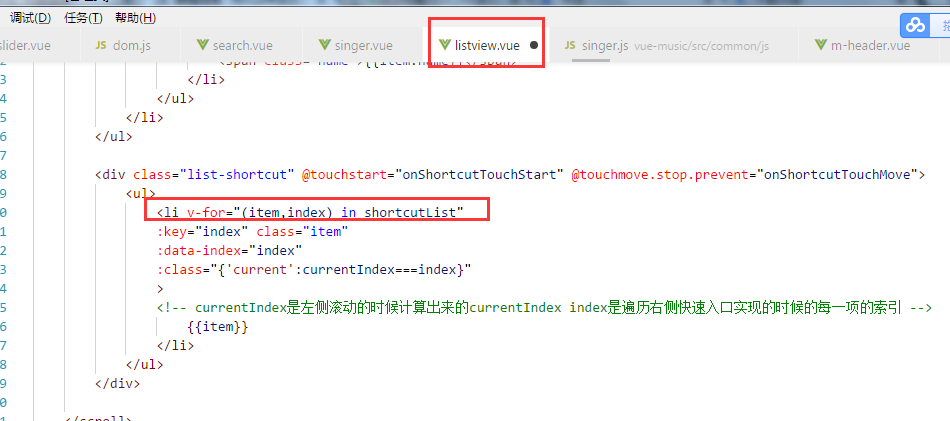This screenshot has height=421, width=950.
Task: Click the unsaved dot on listview.vue tab
Action: click(534, 45)
